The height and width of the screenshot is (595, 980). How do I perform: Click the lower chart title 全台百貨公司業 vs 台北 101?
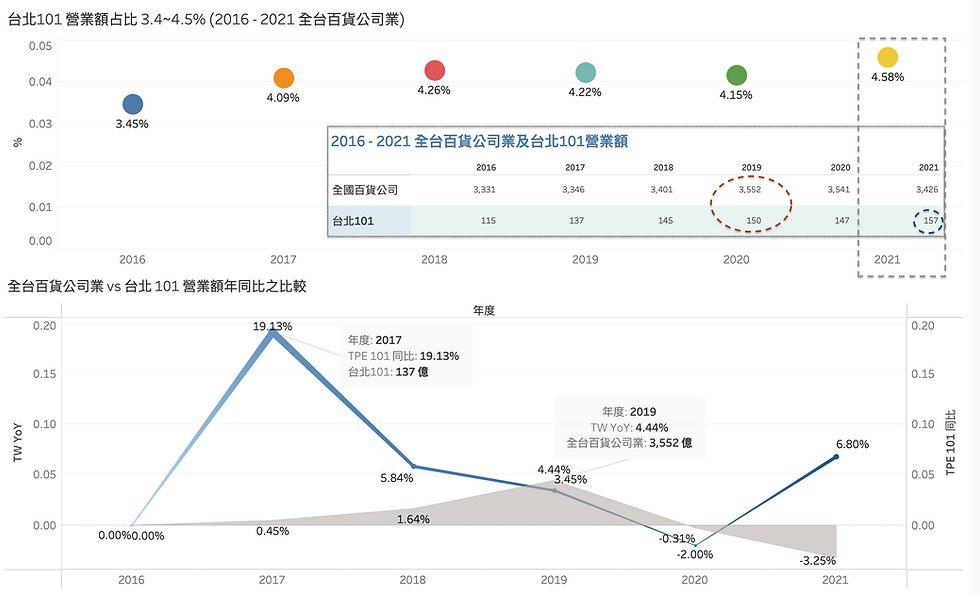[157, 286]
